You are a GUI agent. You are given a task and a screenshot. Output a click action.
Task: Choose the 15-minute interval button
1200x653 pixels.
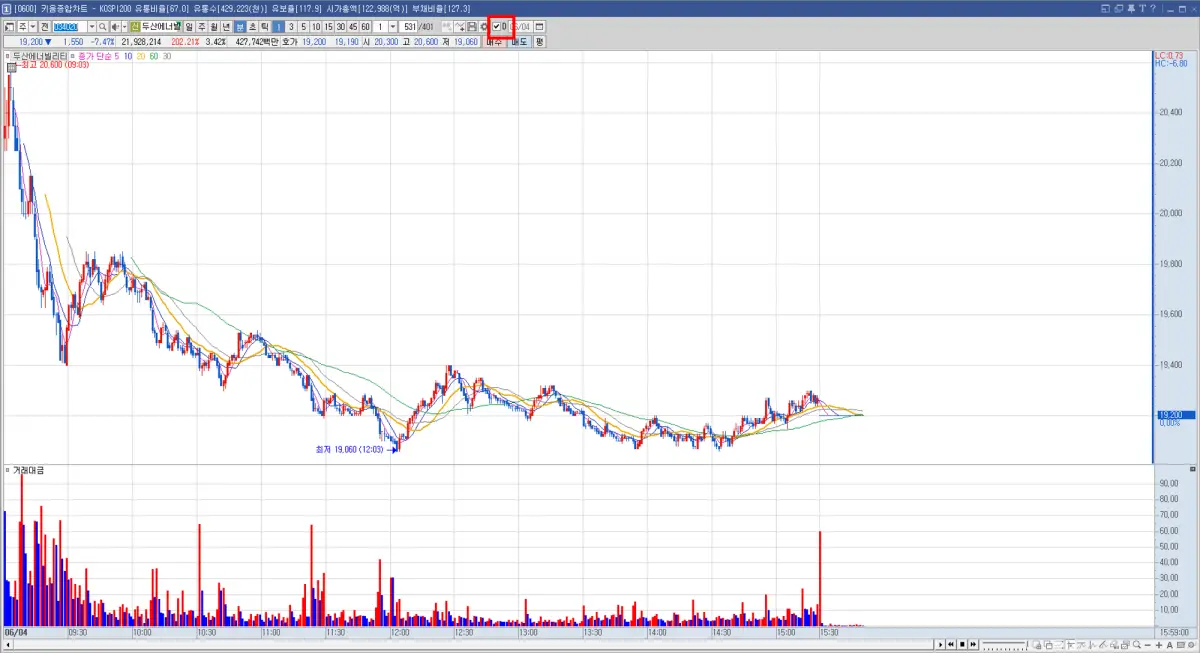328,26
